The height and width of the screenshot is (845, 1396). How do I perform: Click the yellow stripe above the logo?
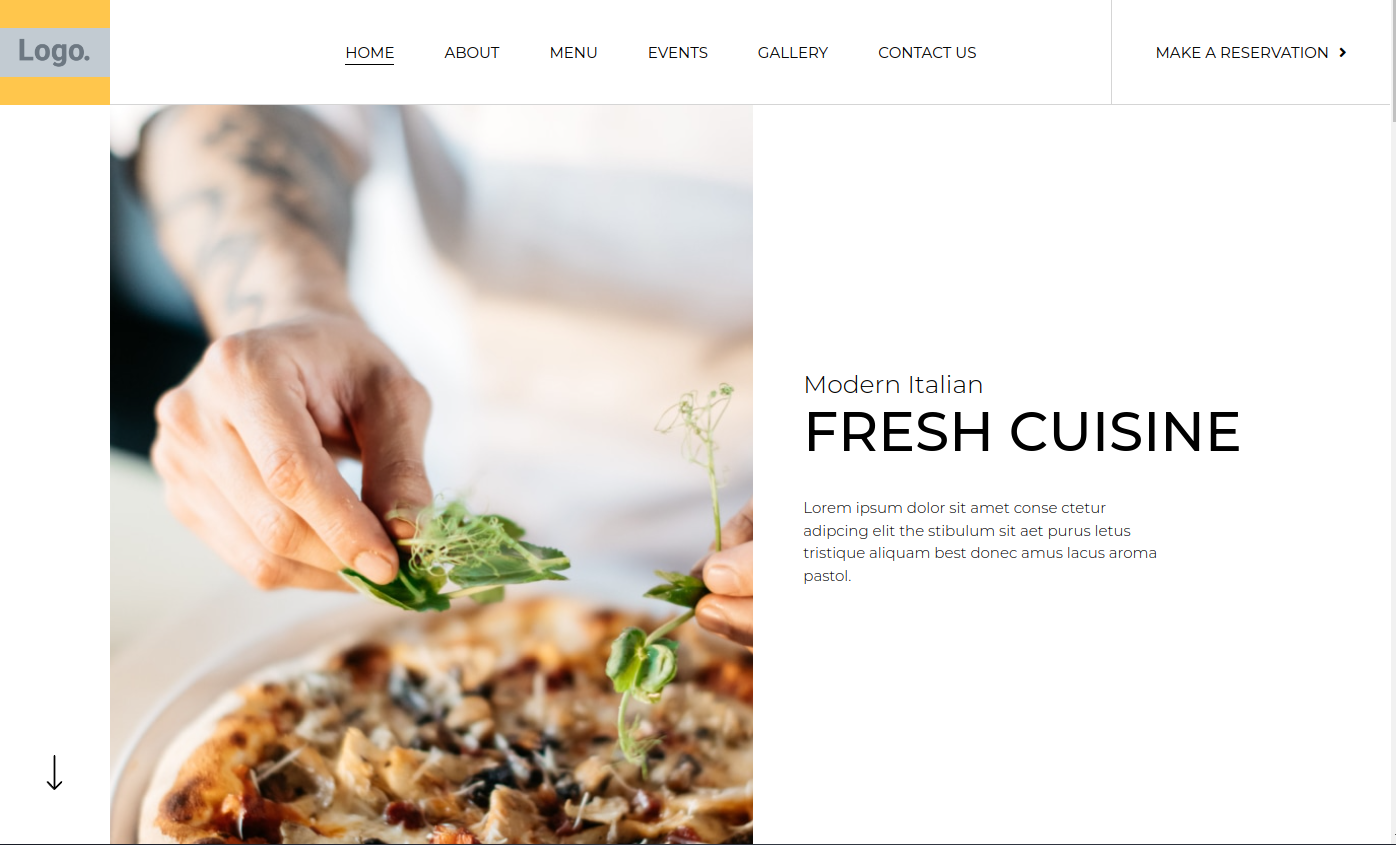(x=55, y=14)
